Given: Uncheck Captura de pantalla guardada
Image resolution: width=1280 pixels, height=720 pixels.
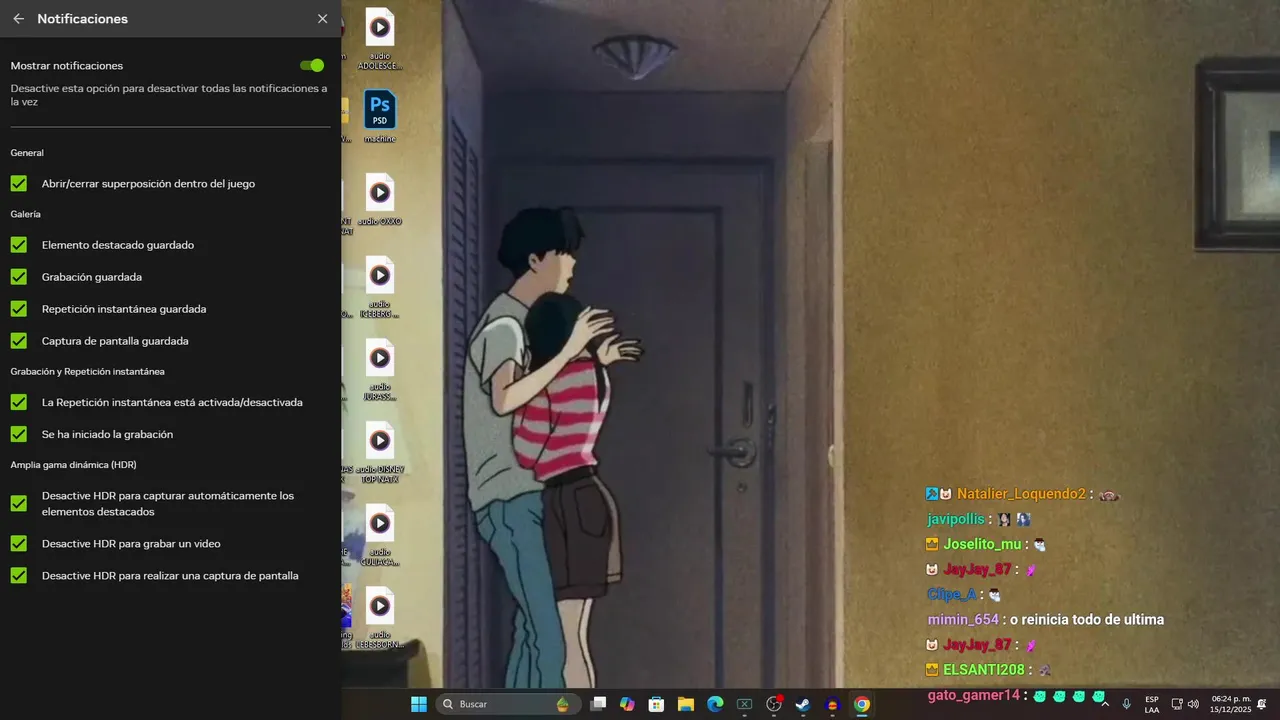Looking at the screenshot, I should click(x=19, y=340).
